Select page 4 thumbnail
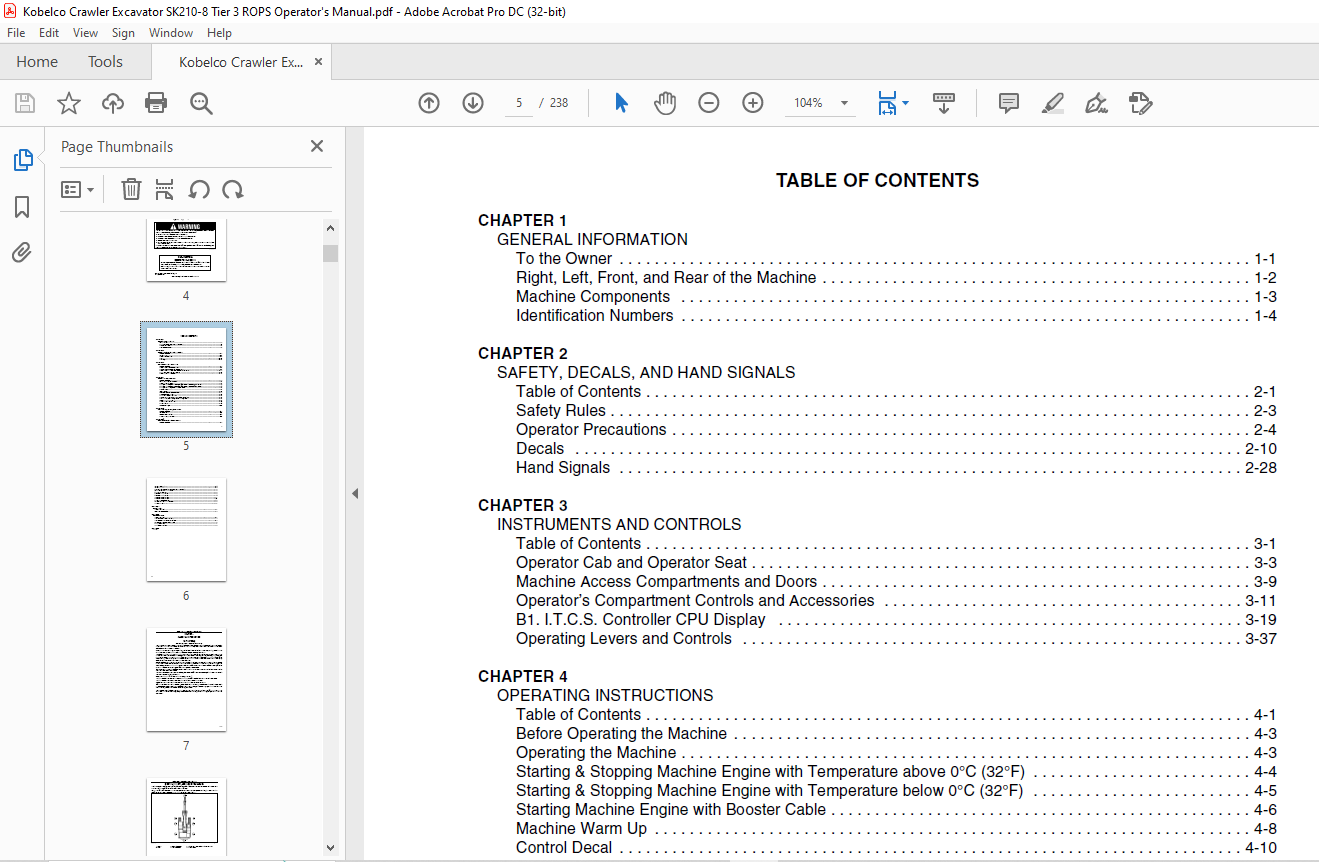 [x=186, y=250]
